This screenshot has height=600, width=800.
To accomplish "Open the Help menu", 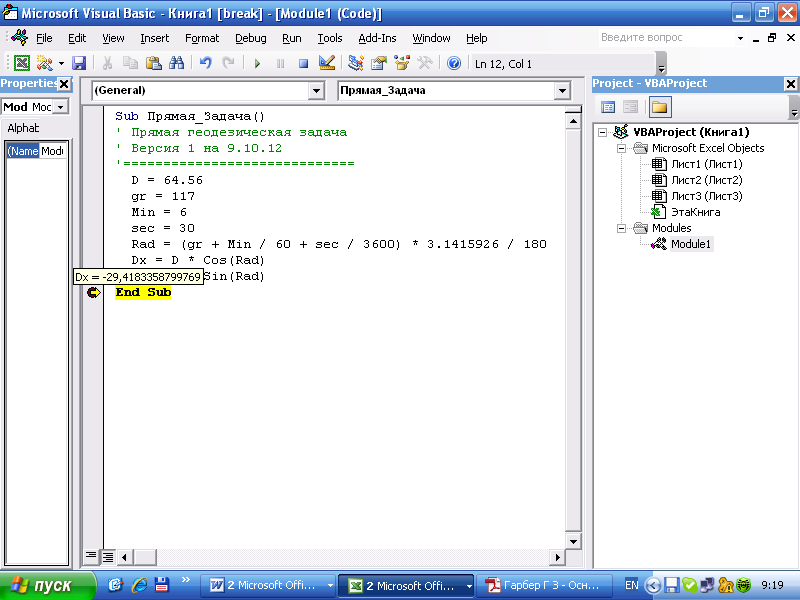I will 477,38.
